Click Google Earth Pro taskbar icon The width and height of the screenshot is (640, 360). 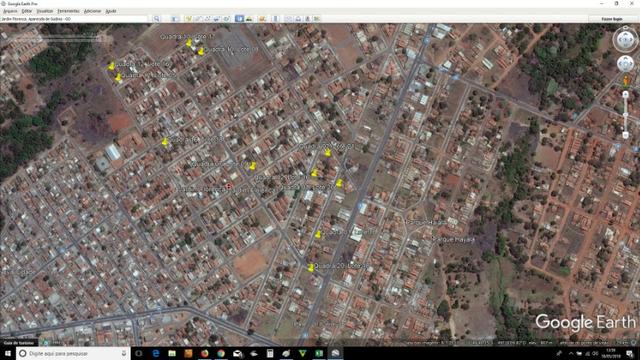click(335, 353)
